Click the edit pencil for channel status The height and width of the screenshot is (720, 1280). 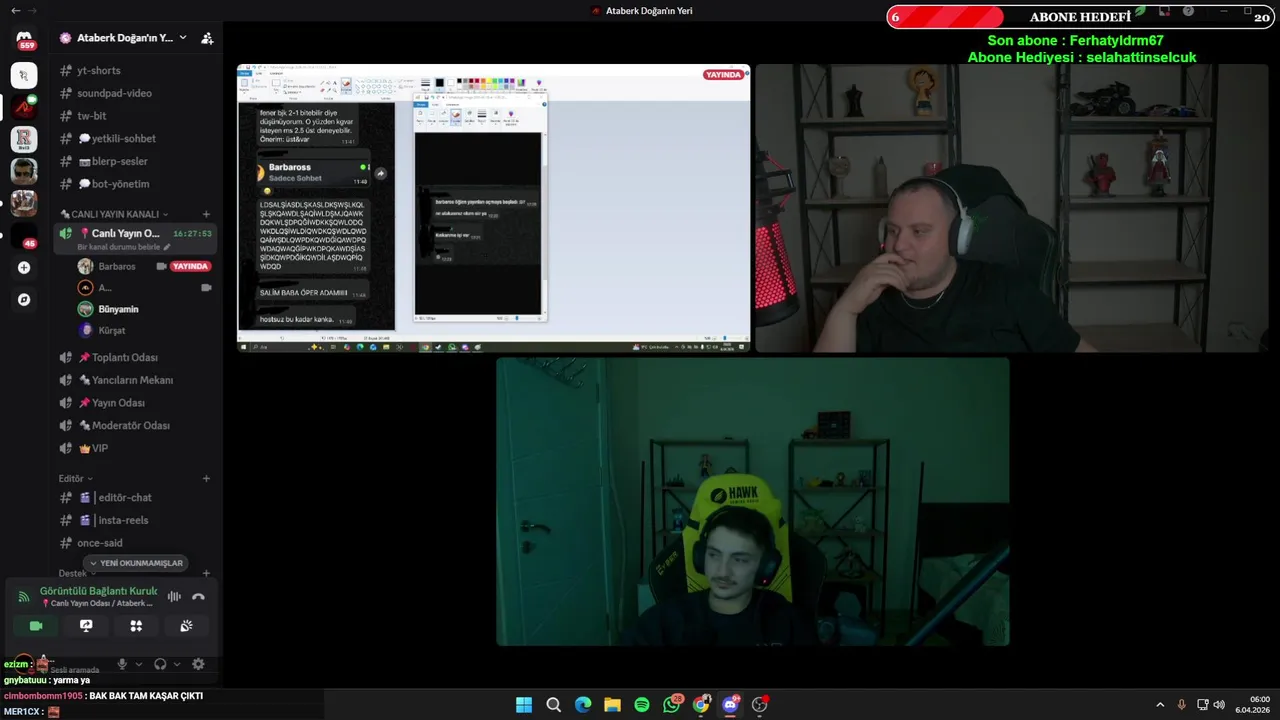click(x=167, y=247)
